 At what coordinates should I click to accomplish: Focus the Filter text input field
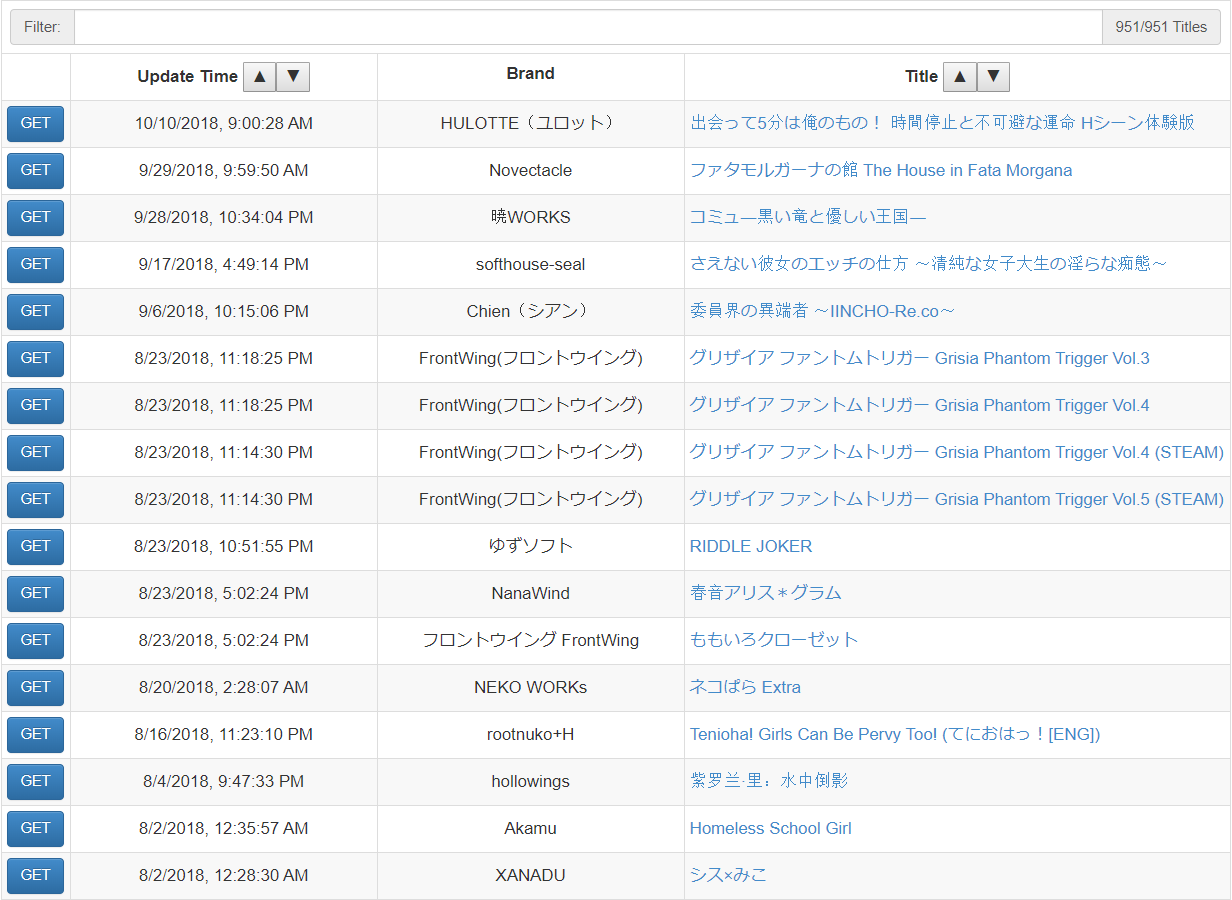[x=588, y=27]
